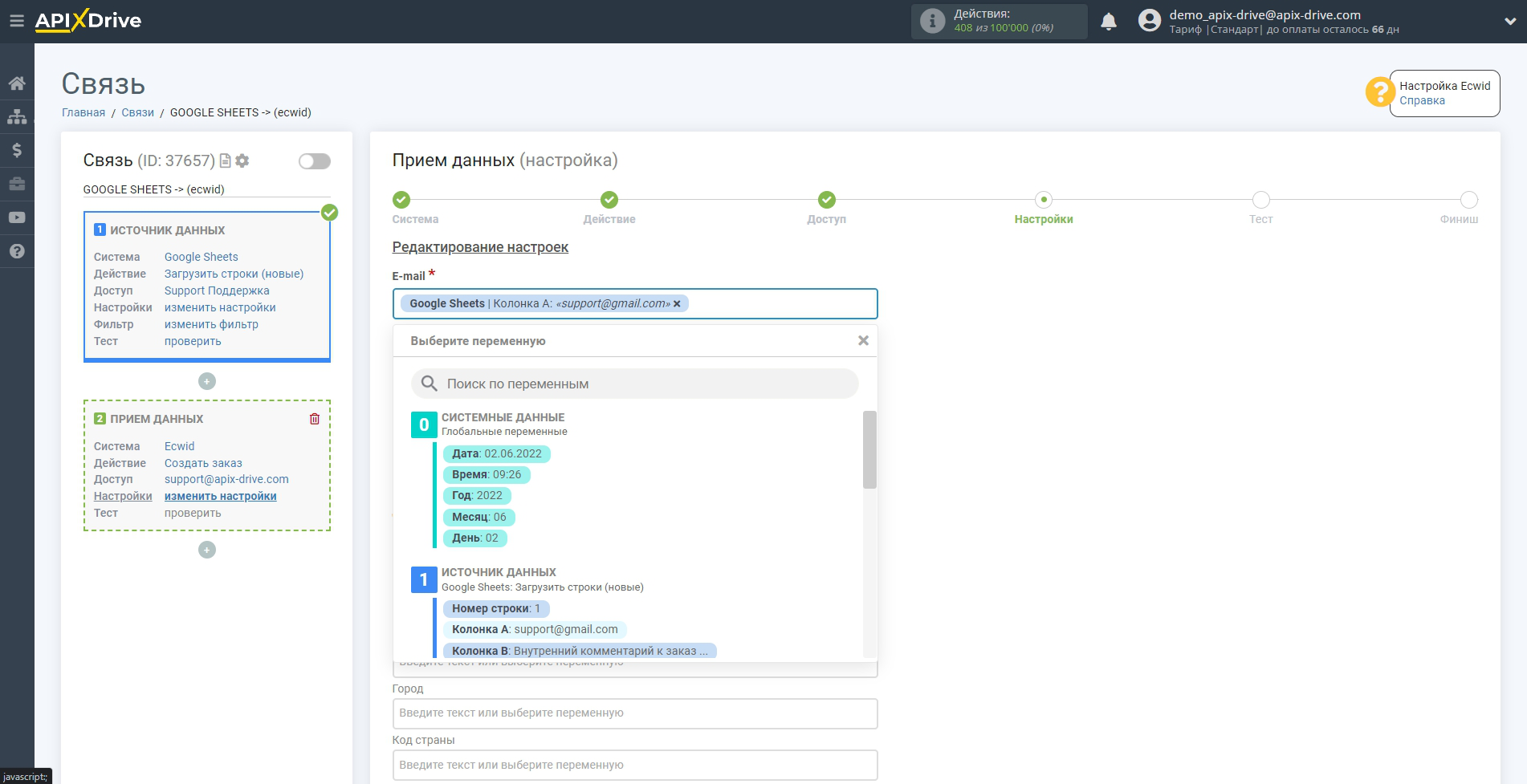Click source изменить настройки link

(x=220, y=307)
